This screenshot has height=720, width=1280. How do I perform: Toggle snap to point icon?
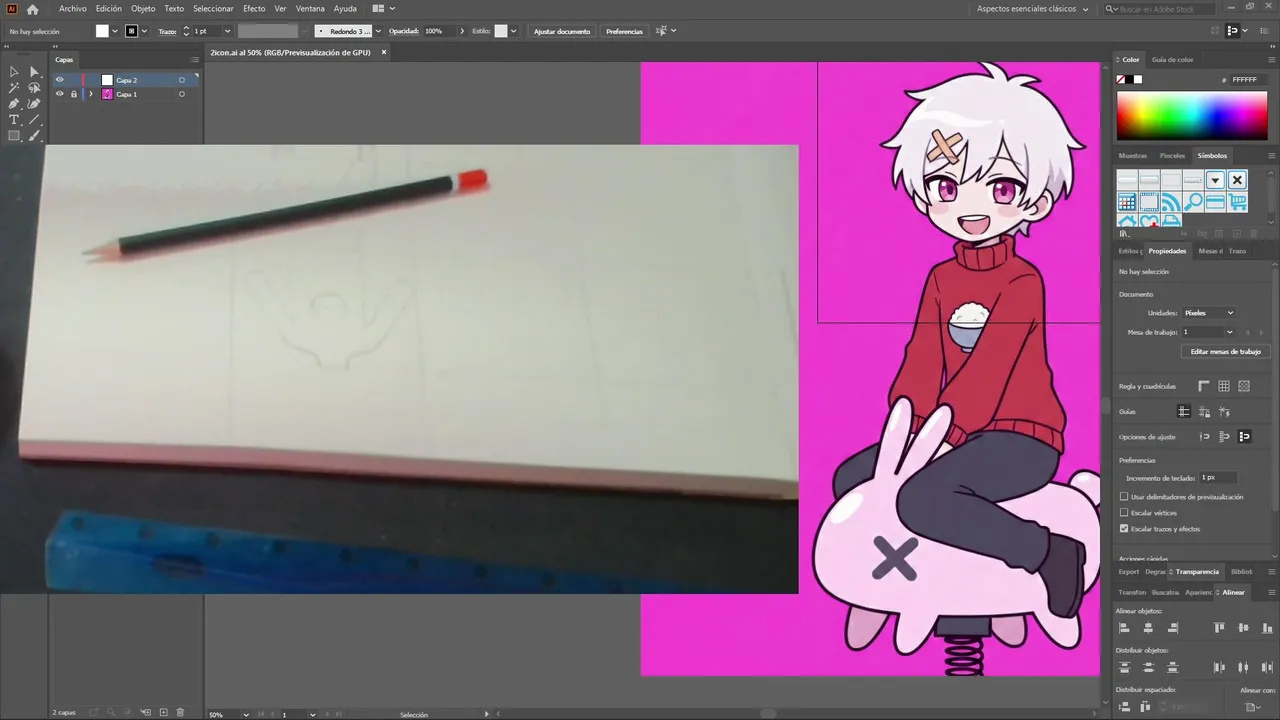[x=1204, y=436]
